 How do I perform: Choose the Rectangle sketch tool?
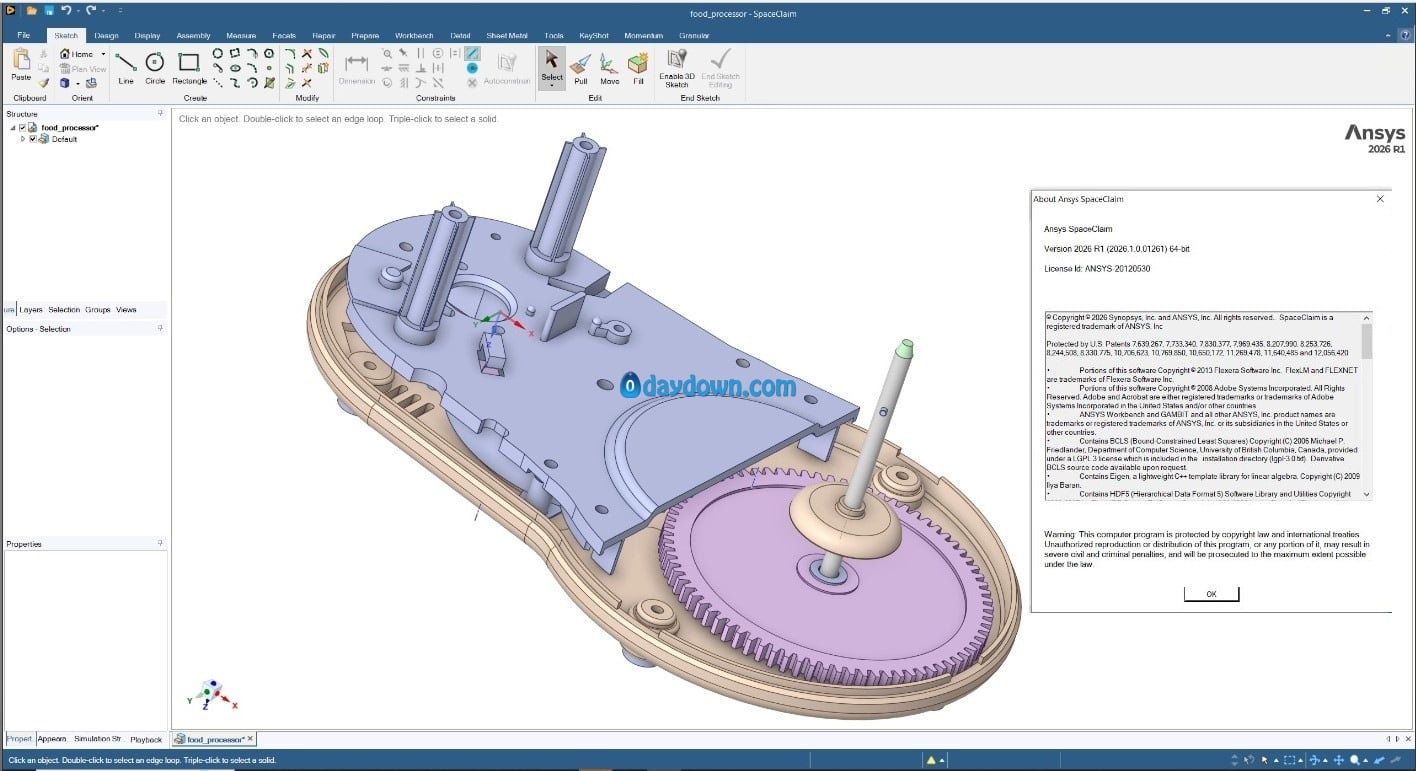pyautogui.click(x=189, y=67)
